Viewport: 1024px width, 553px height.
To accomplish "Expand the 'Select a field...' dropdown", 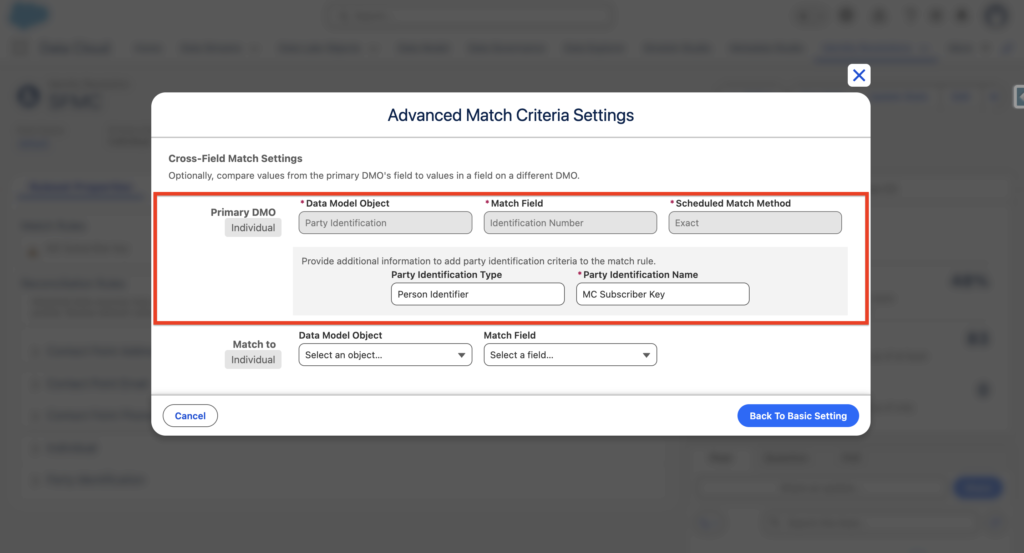I will click(570, 355).
